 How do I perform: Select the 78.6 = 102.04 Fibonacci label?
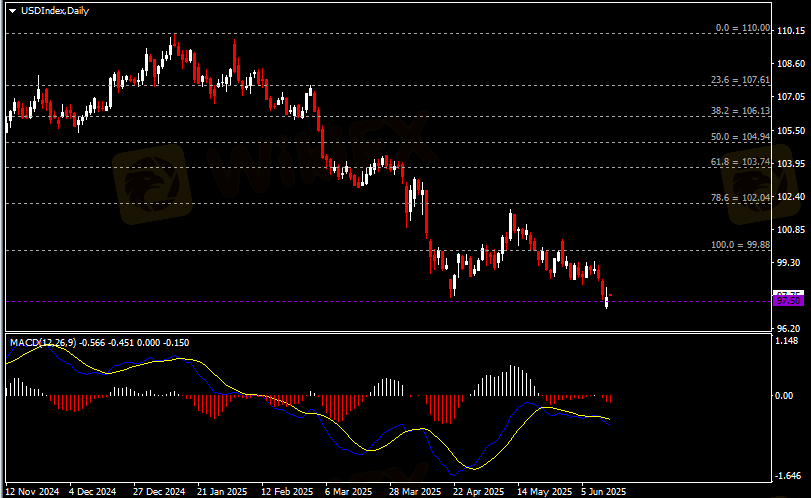[740, 198]
